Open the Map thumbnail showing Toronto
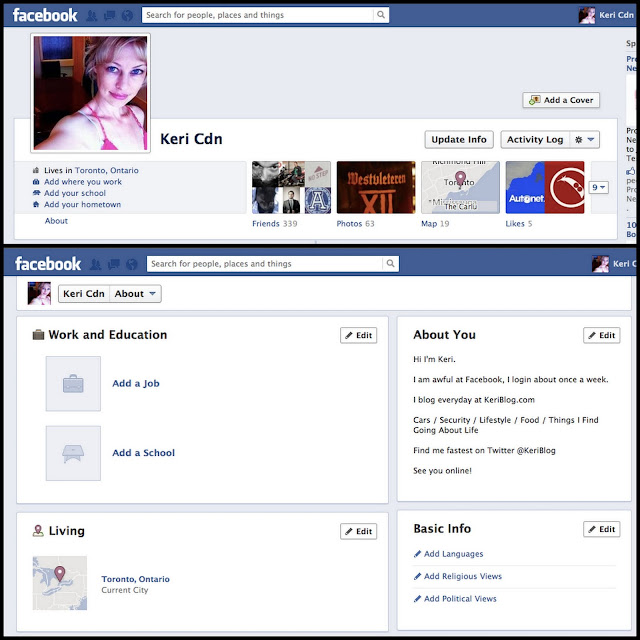640x640 pixels. pos(460,187)
